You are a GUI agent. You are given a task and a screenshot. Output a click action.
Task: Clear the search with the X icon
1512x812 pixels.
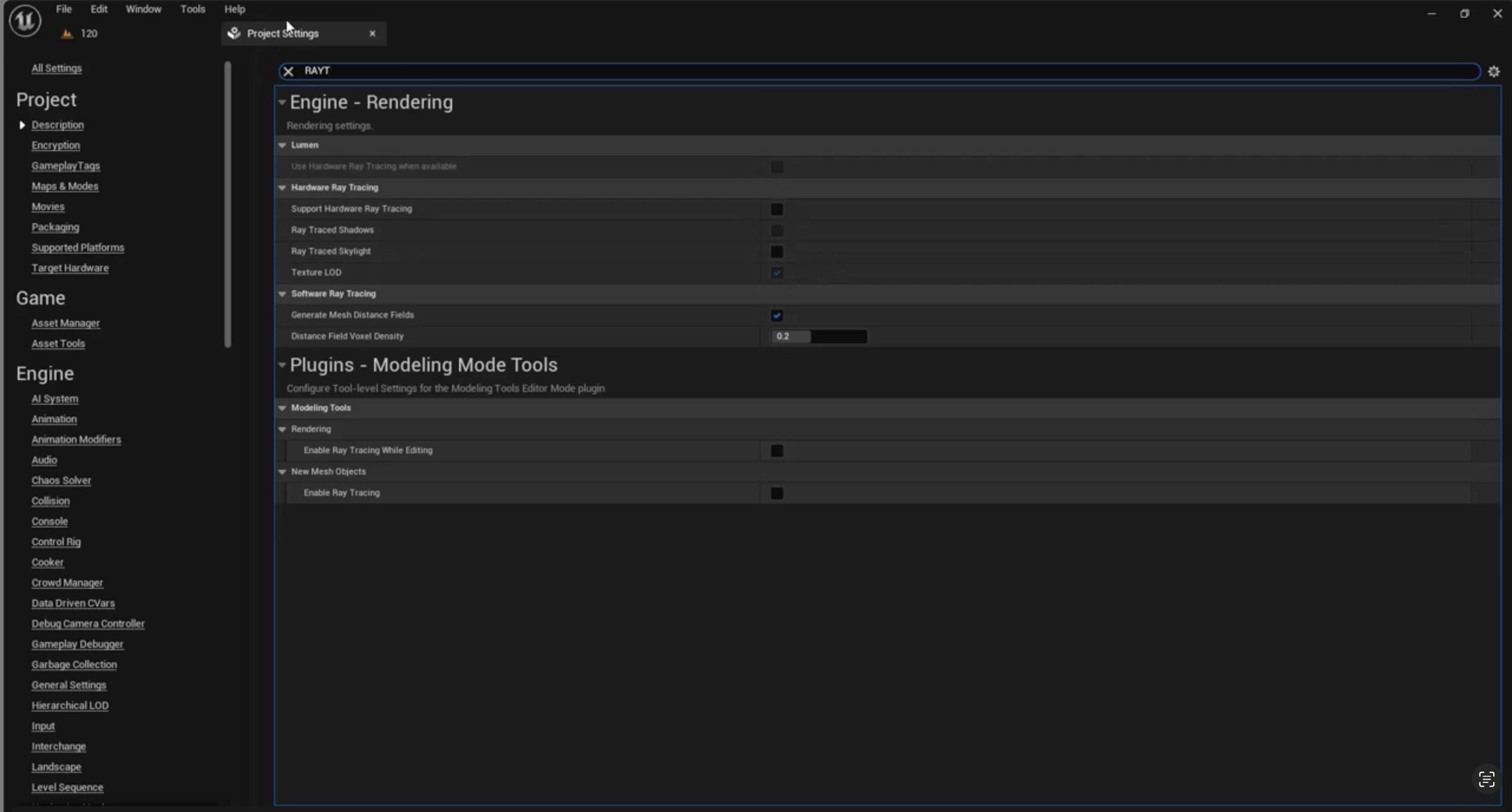coord(289,71)
